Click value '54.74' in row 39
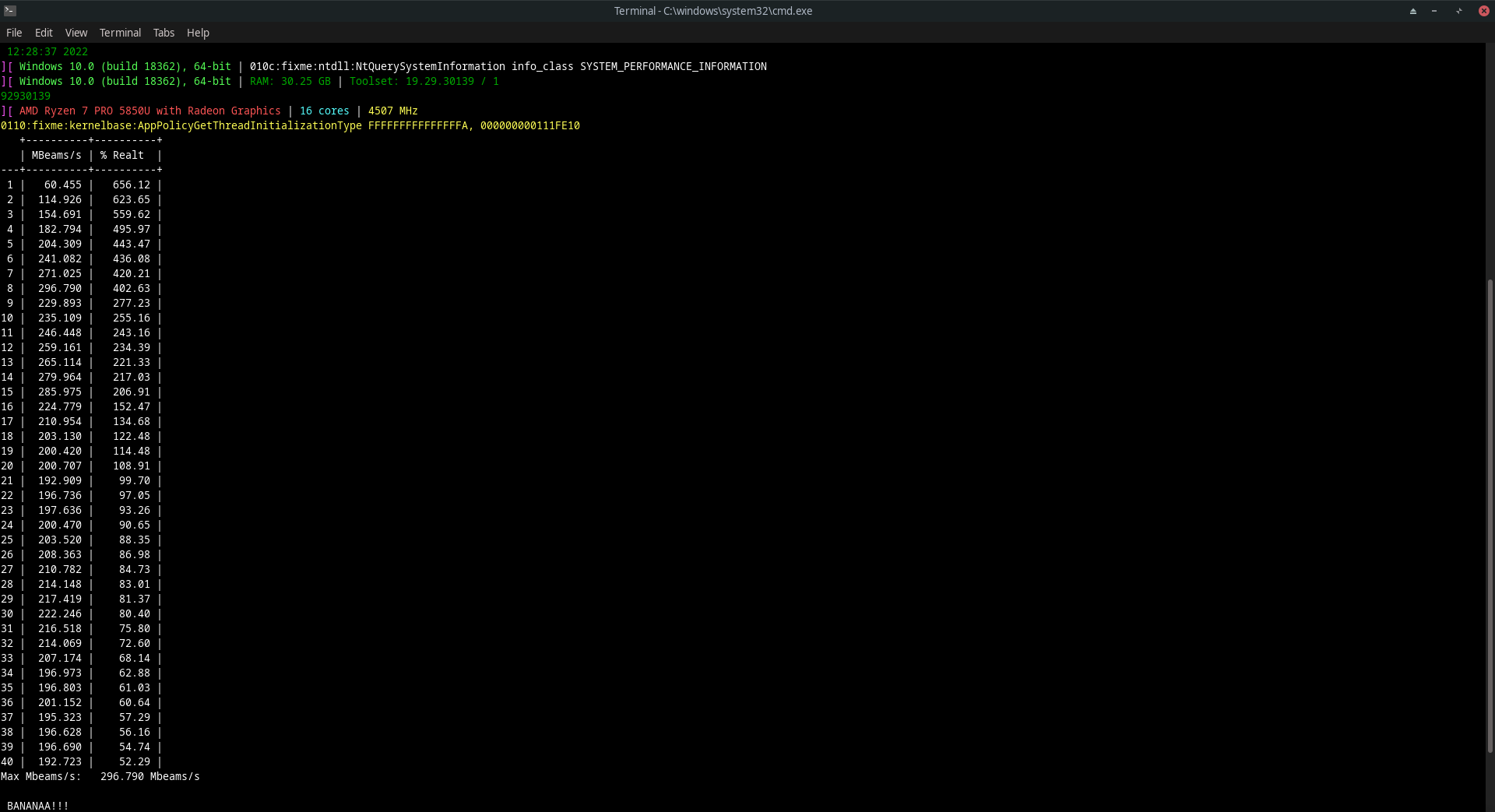 tap(135, 747)
